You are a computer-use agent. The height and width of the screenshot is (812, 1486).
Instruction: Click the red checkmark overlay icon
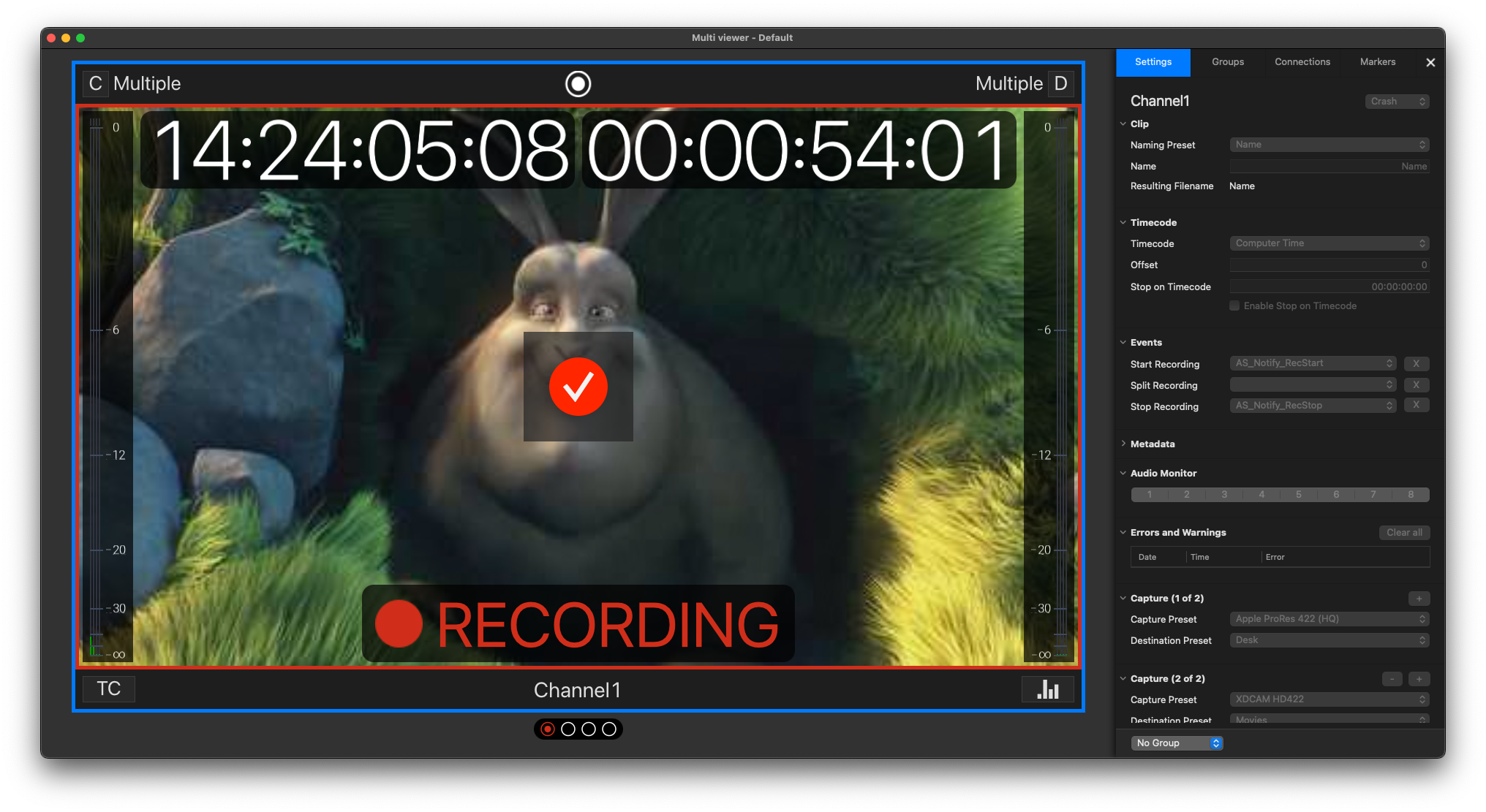click(x=578, y=387)
